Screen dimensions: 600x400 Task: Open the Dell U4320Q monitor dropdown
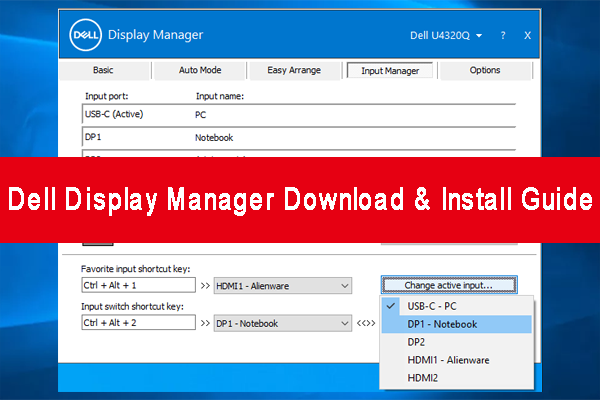446,36
